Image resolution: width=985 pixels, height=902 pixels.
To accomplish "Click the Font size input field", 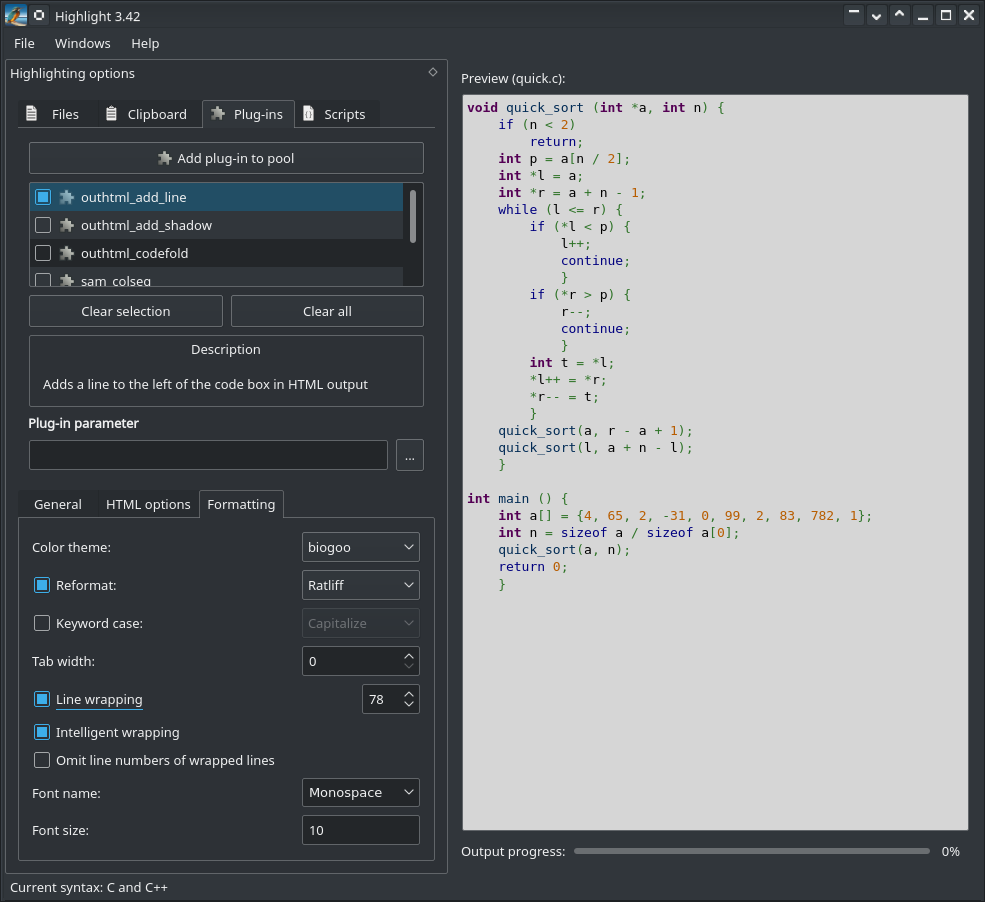I will (x=361, y=830).
